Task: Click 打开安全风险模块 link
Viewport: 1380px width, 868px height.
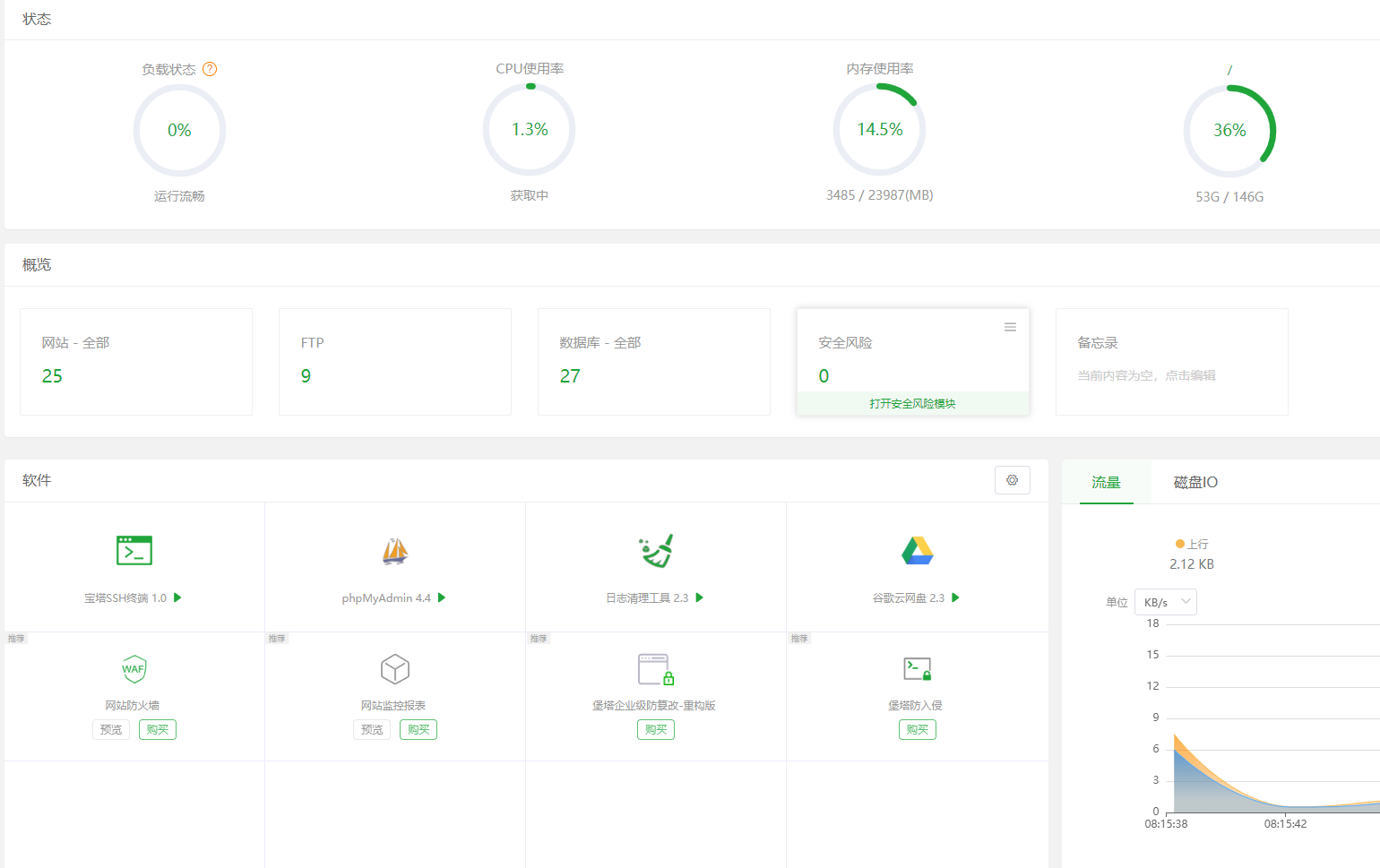Action: tap(912, 403)
